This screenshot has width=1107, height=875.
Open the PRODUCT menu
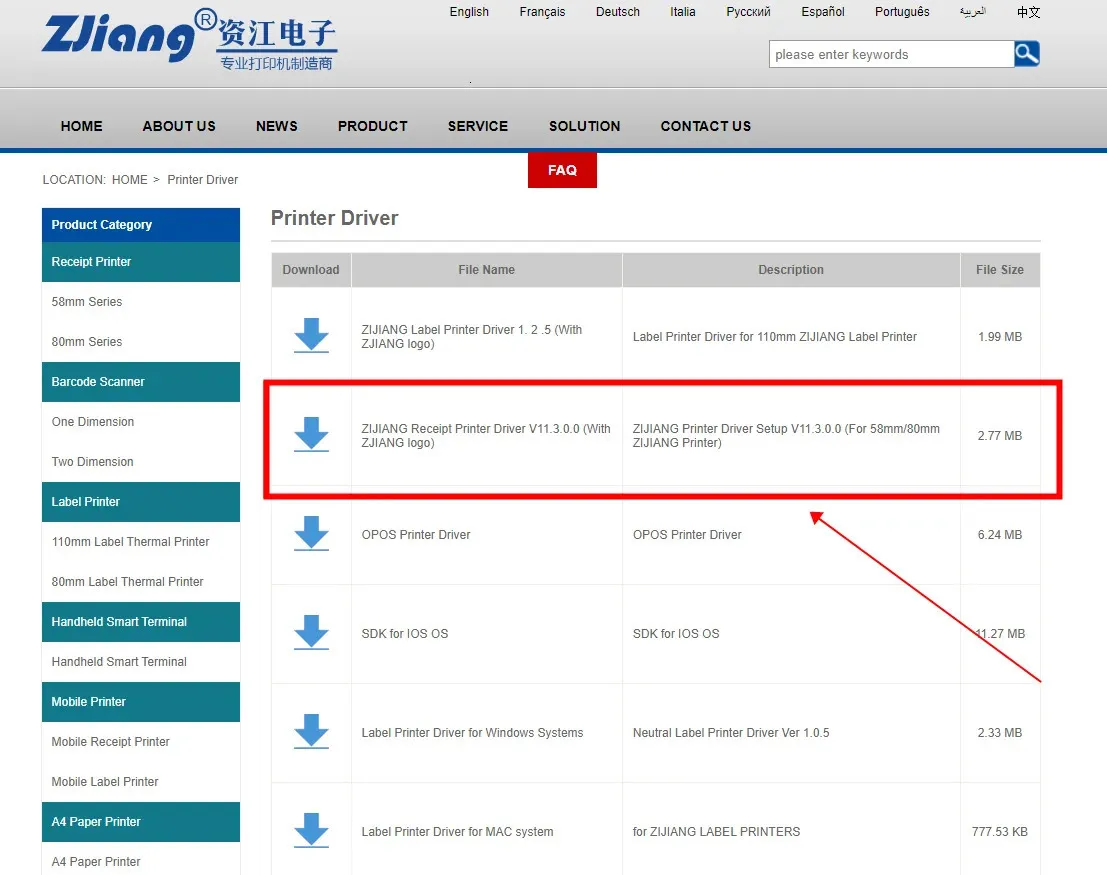point(372,126)
